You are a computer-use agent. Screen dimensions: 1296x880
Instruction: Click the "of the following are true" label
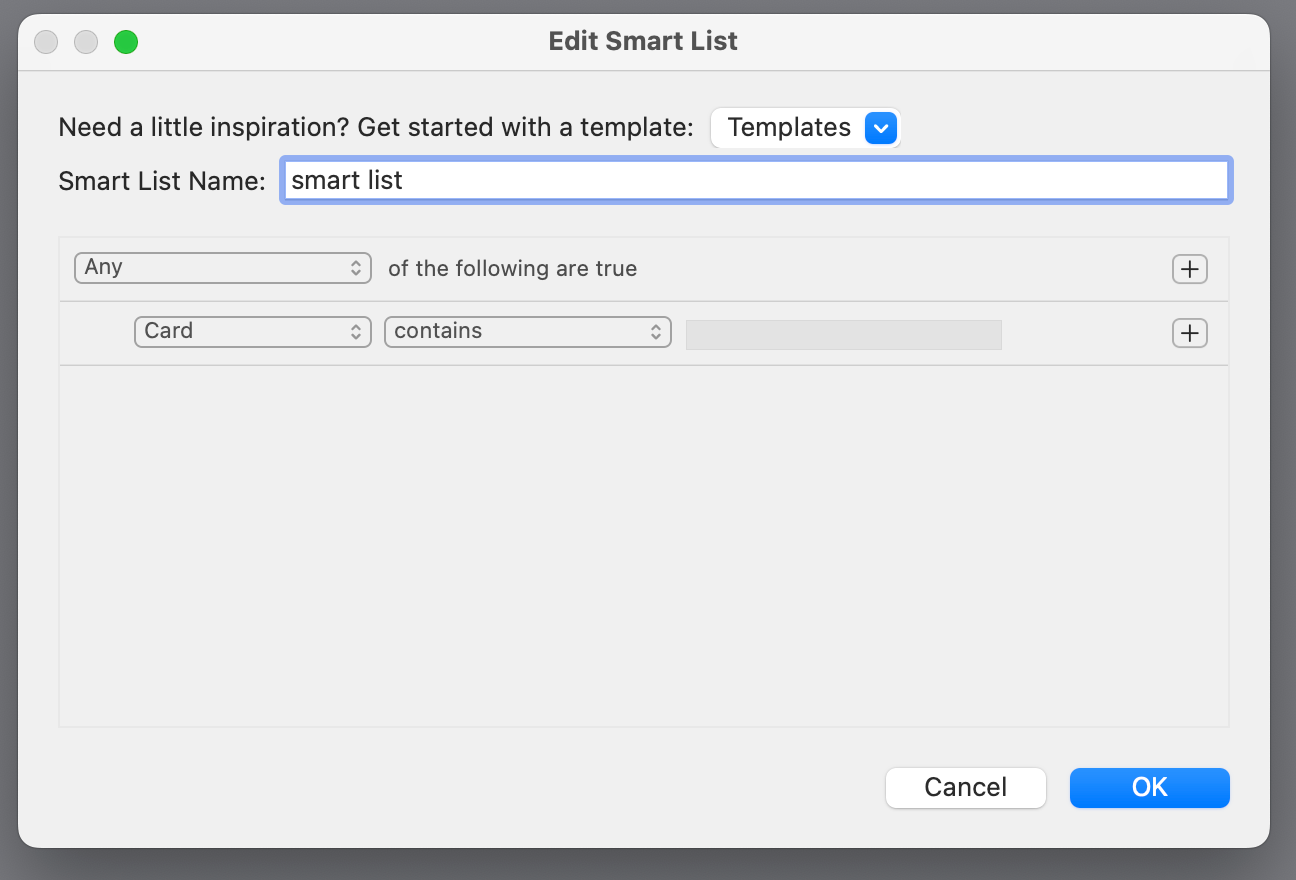[512, 269]
